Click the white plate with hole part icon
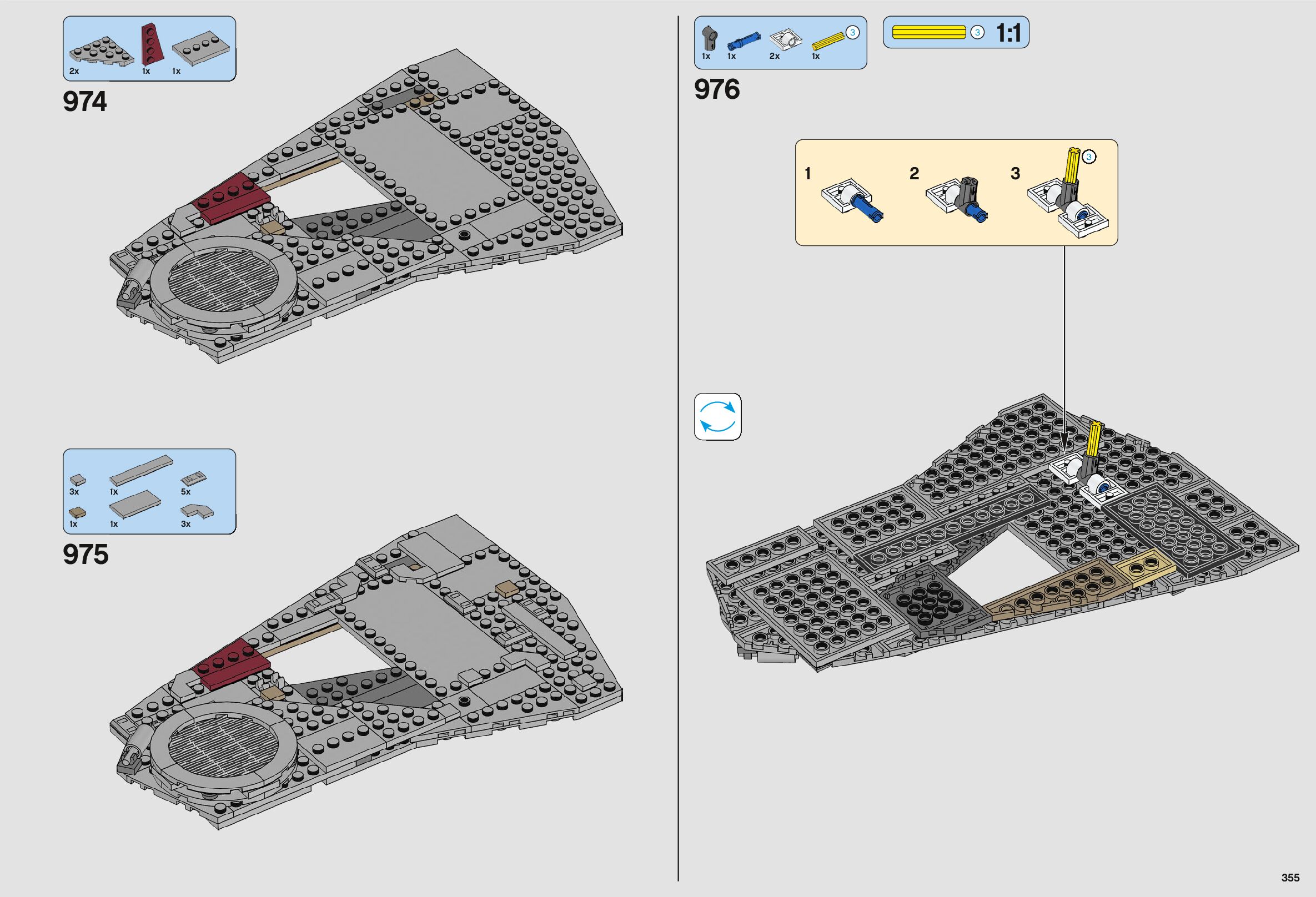Image resolution: width=1316 pixels, height=897 pixels. tap(786, 39)
